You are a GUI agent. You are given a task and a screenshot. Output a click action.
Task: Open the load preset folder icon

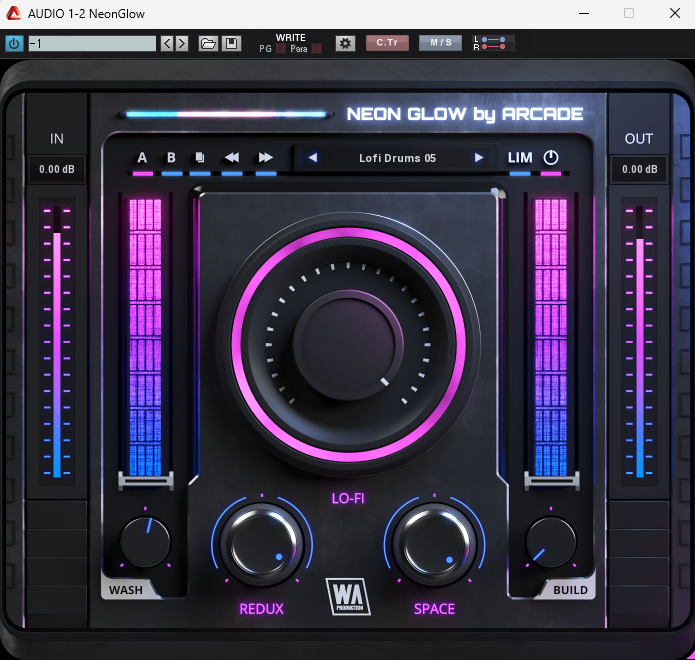pyautogui.click(x=208, y=43)
